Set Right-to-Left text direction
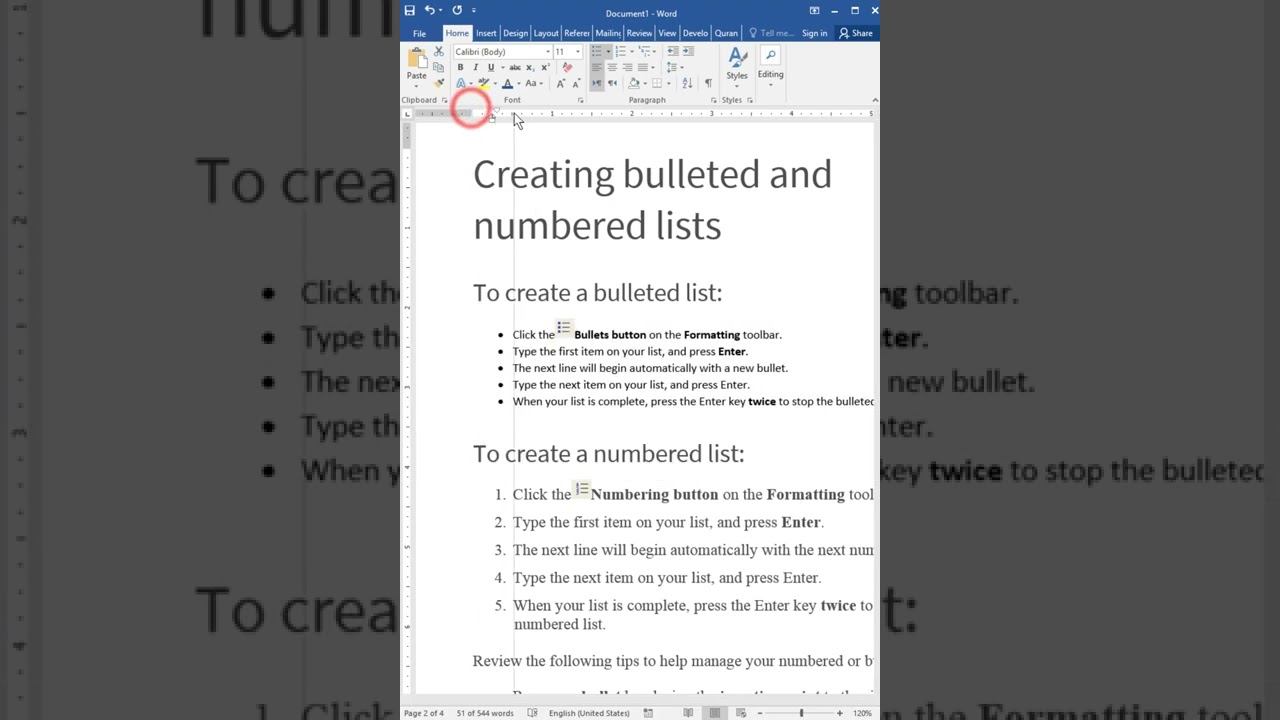The width and height of the screenshot is (1280, 720). point(612,83)
